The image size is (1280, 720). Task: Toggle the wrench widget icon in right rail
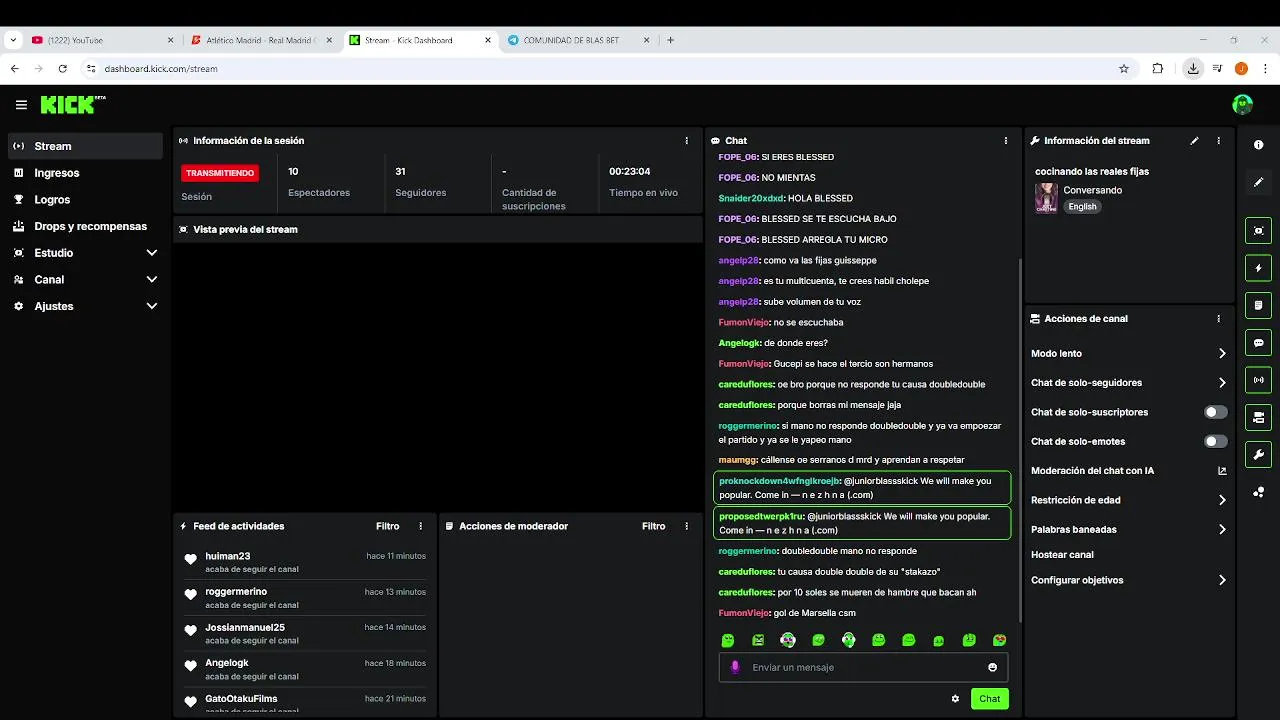(x=1258, y=454)
